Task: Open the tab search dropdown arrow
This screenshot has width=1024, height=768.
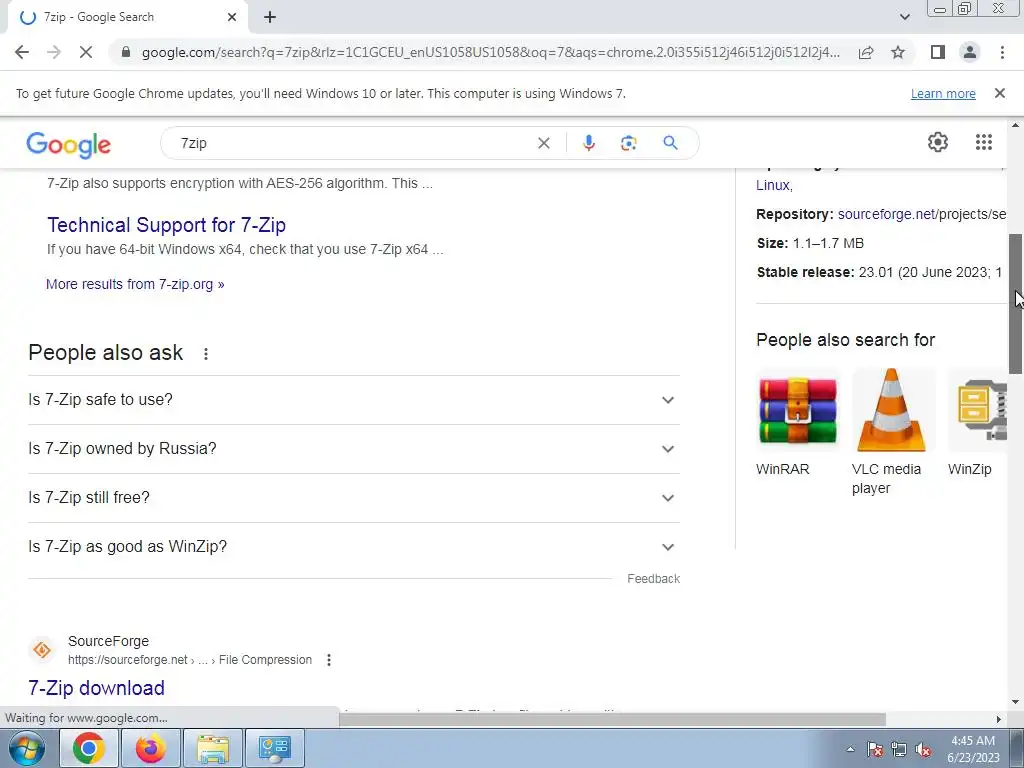Action: tap(904, 18)
